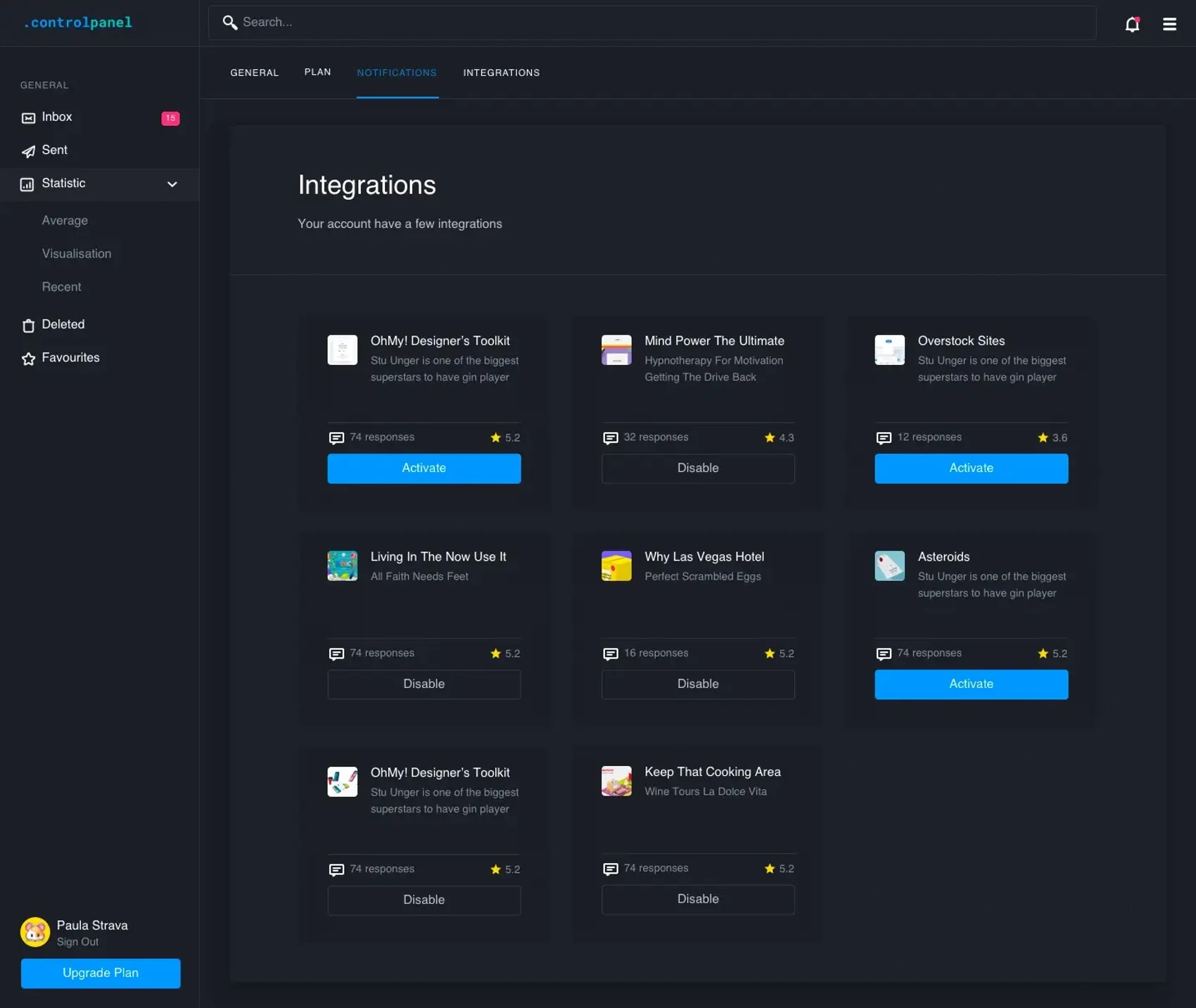
Task: Open the search magnifier icon
Action: tap(230, 22)
